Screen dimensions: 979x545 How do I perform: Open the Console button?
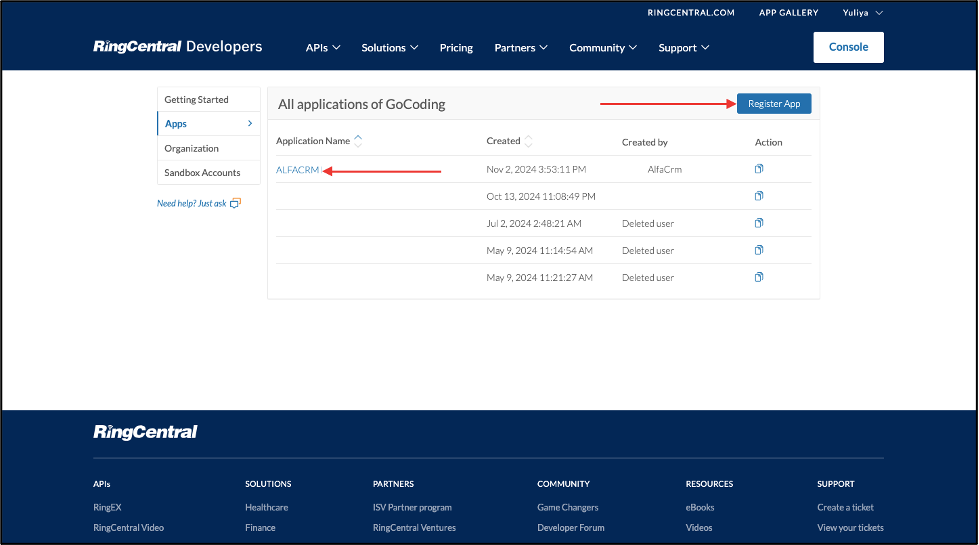[848, 47]
